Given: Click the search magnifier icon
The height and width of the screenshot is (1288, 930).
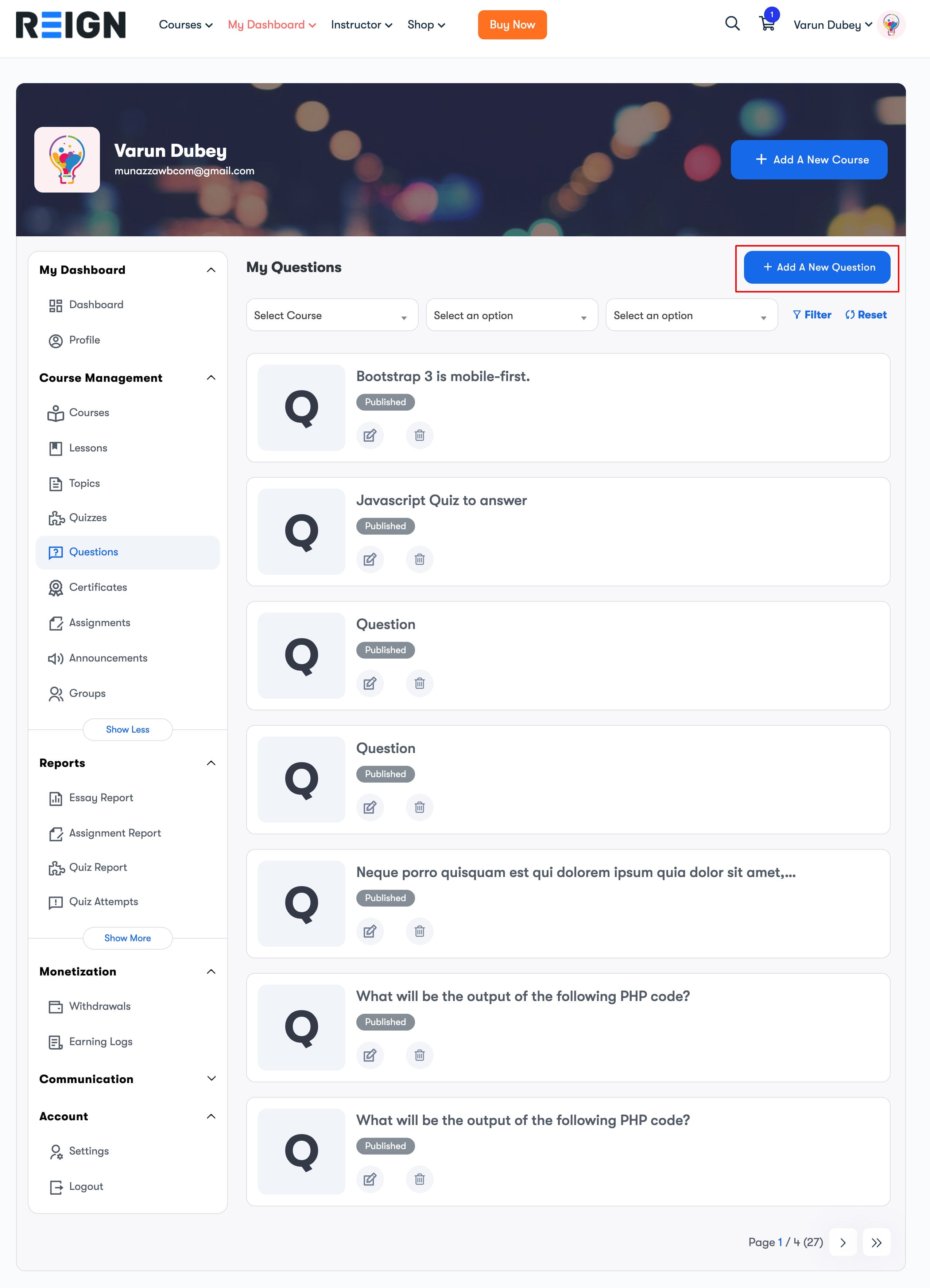Looking at the screenshot, I should point(732,24).
